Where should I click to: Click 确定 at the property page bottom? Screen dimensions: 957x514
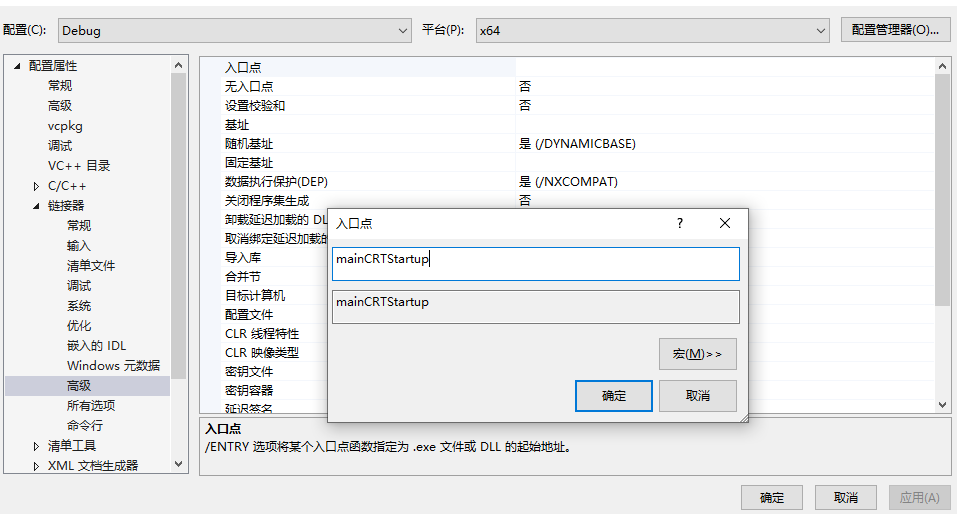tap(772, 498)
